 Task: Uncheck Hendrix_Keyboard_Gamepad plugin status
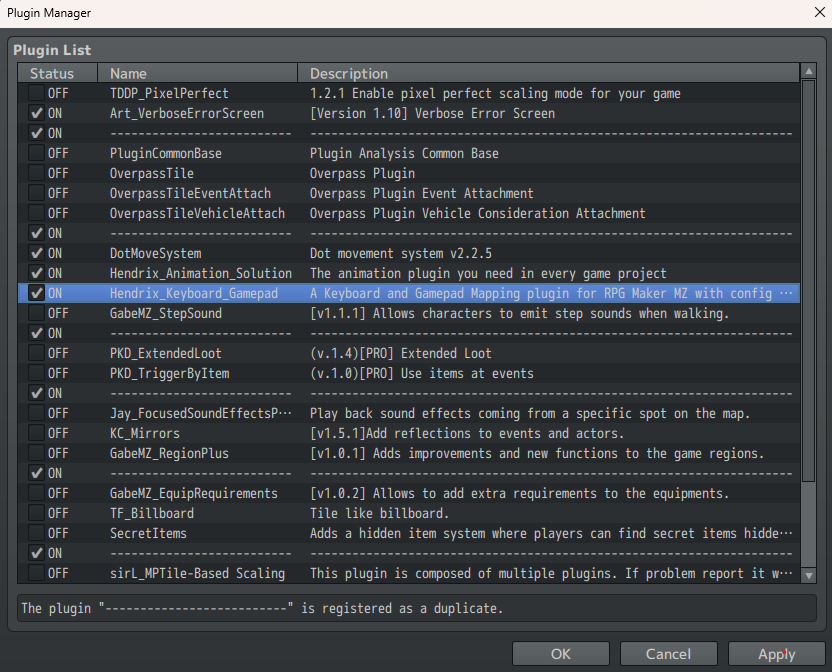[36, 293]
